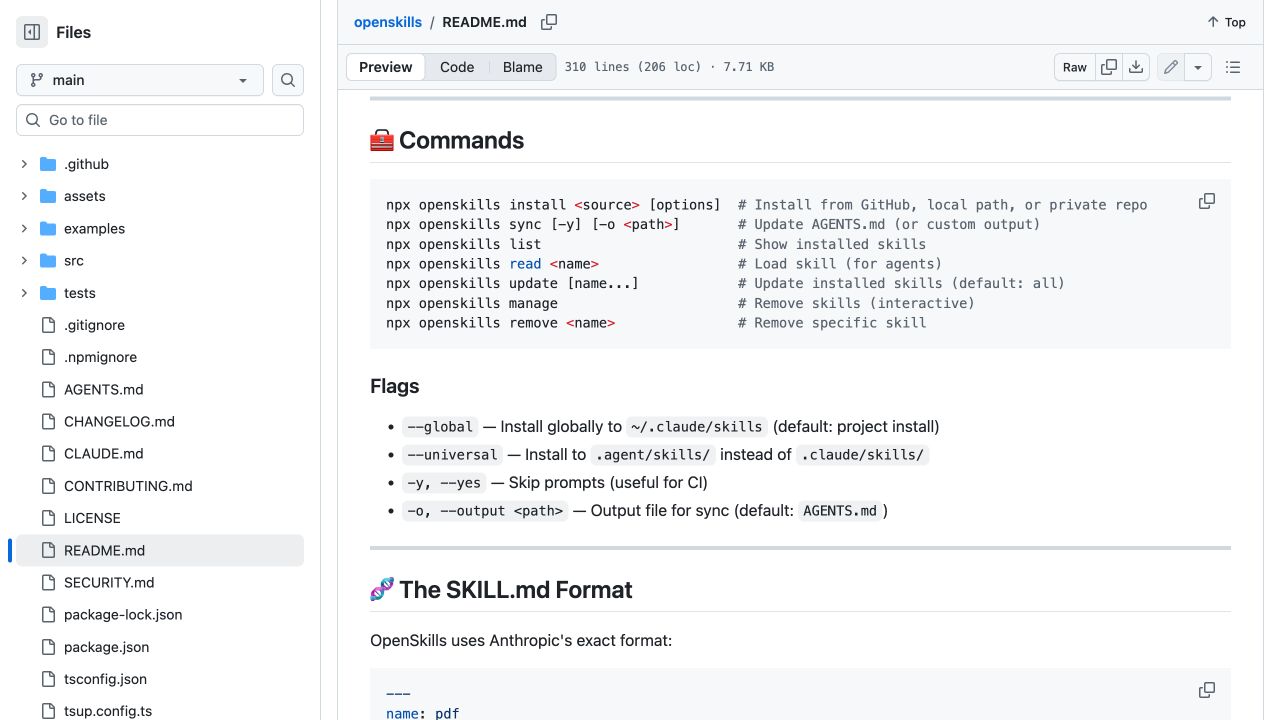
Task: Open the document outline icon
Action: click(x=1233, y=67)
